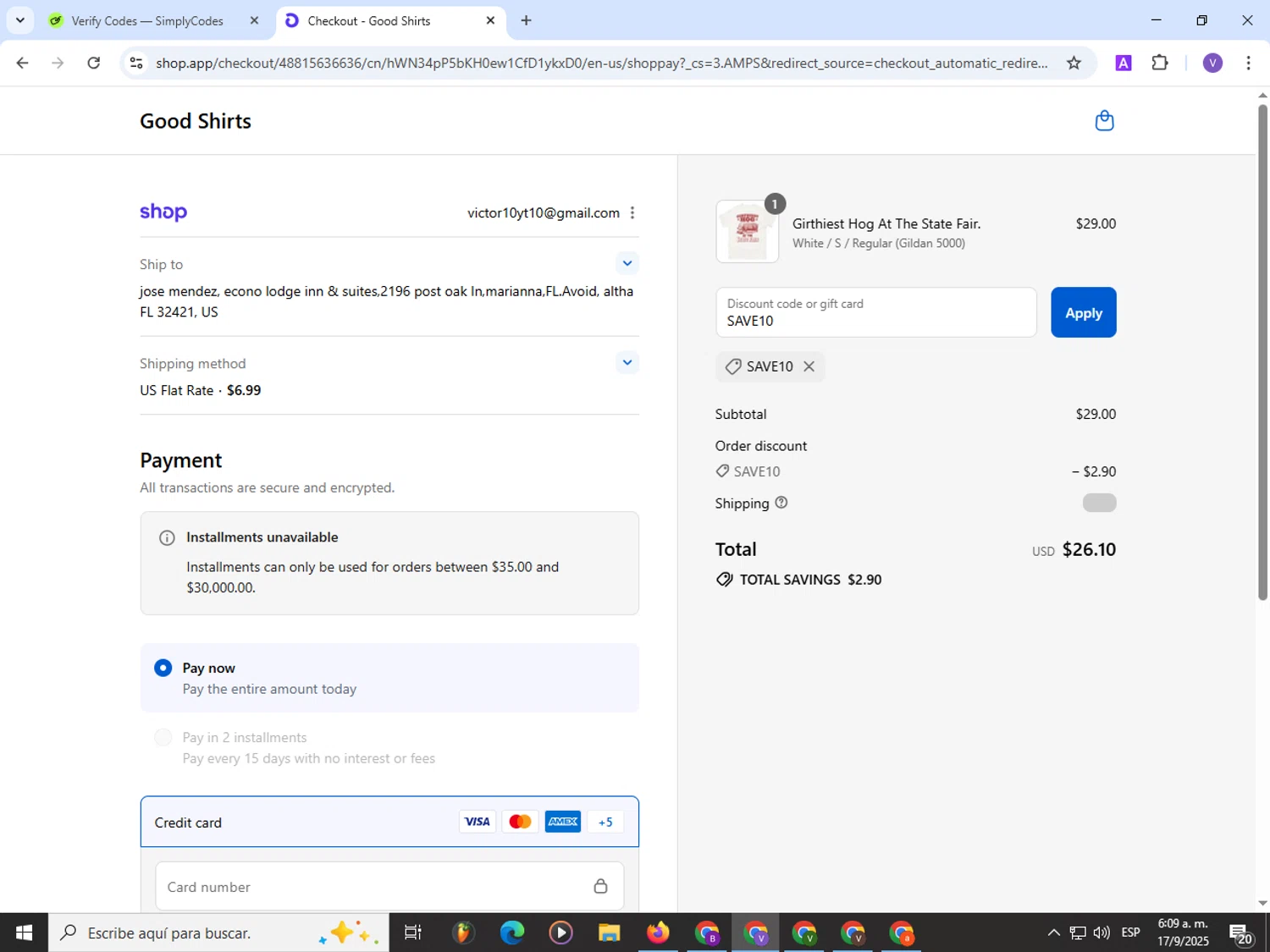This screenshot has height=952, width=1270.
Task: Show the +5 more card types
Action: pyautogui.click(x=605, y=822)
